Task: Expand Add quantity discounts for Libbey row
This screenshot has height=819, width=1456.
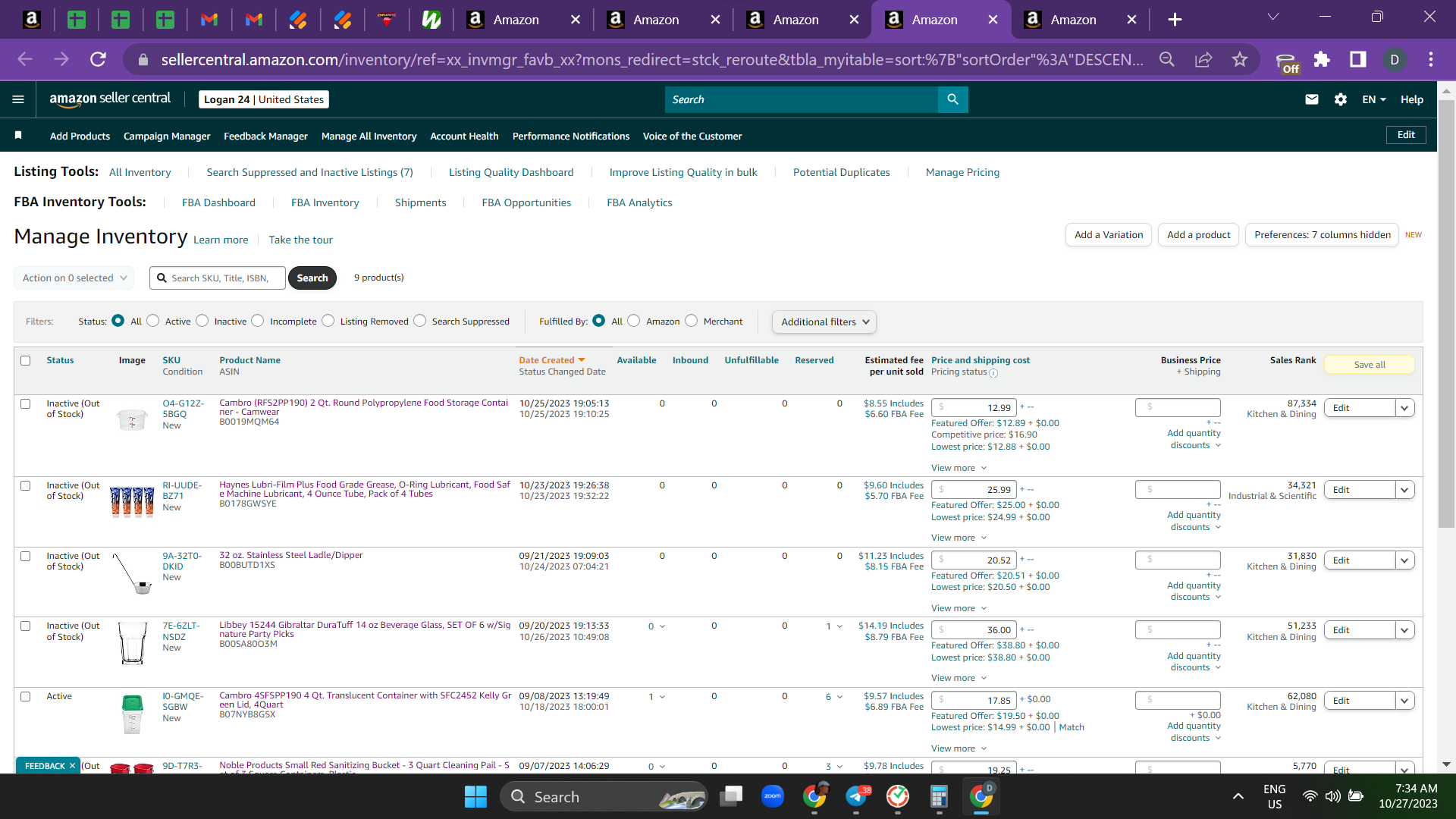Action: [1195, 661]
